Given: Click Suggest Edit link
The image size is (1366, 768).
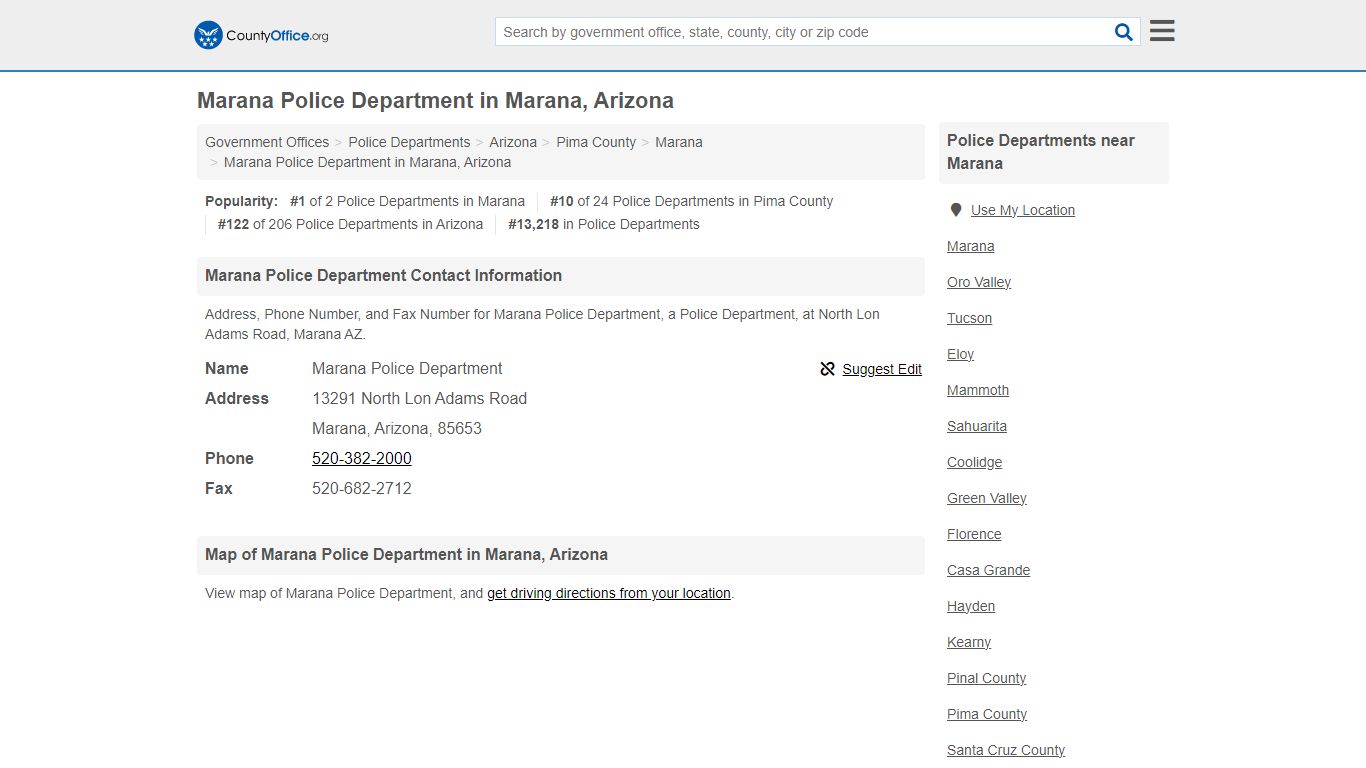Looking at the screenshot, I should (882, 369).
